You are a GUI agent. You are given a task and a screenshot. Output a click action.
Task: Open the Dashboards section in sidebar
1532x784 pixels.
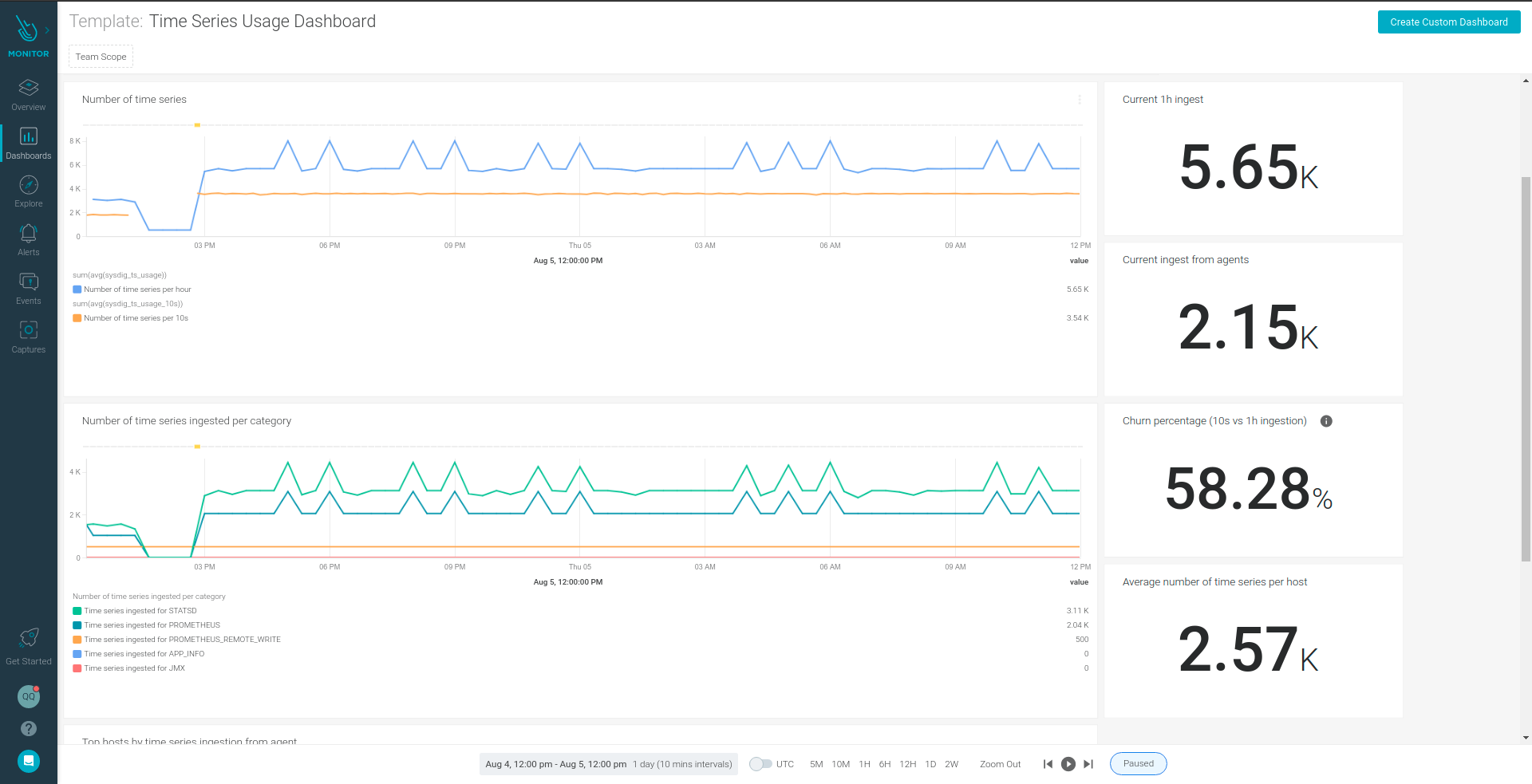coord(28,142)
